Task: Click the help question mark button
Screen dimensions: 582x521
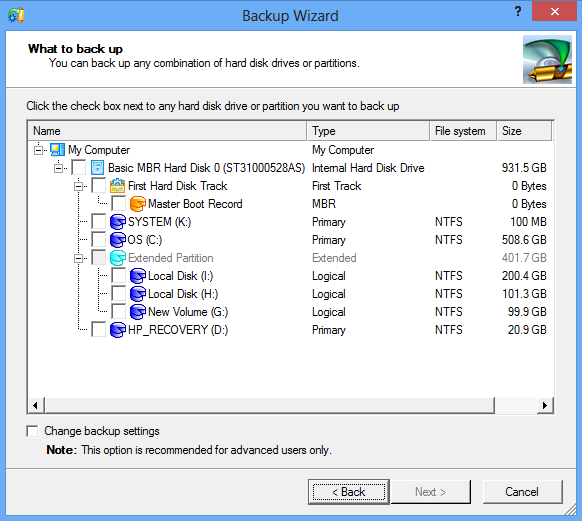Action: [x=518, y=11]
